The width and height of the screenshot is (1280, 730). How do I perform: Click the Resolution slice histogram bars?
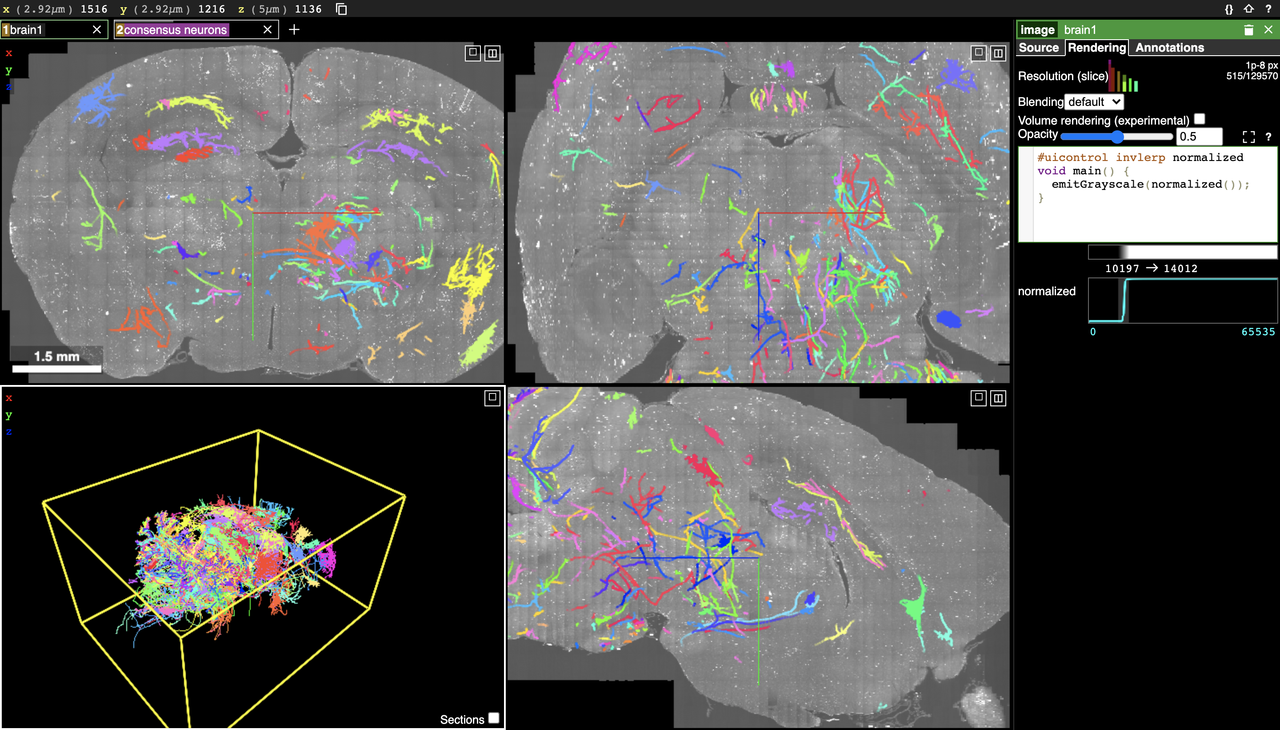coord(1124,76)
